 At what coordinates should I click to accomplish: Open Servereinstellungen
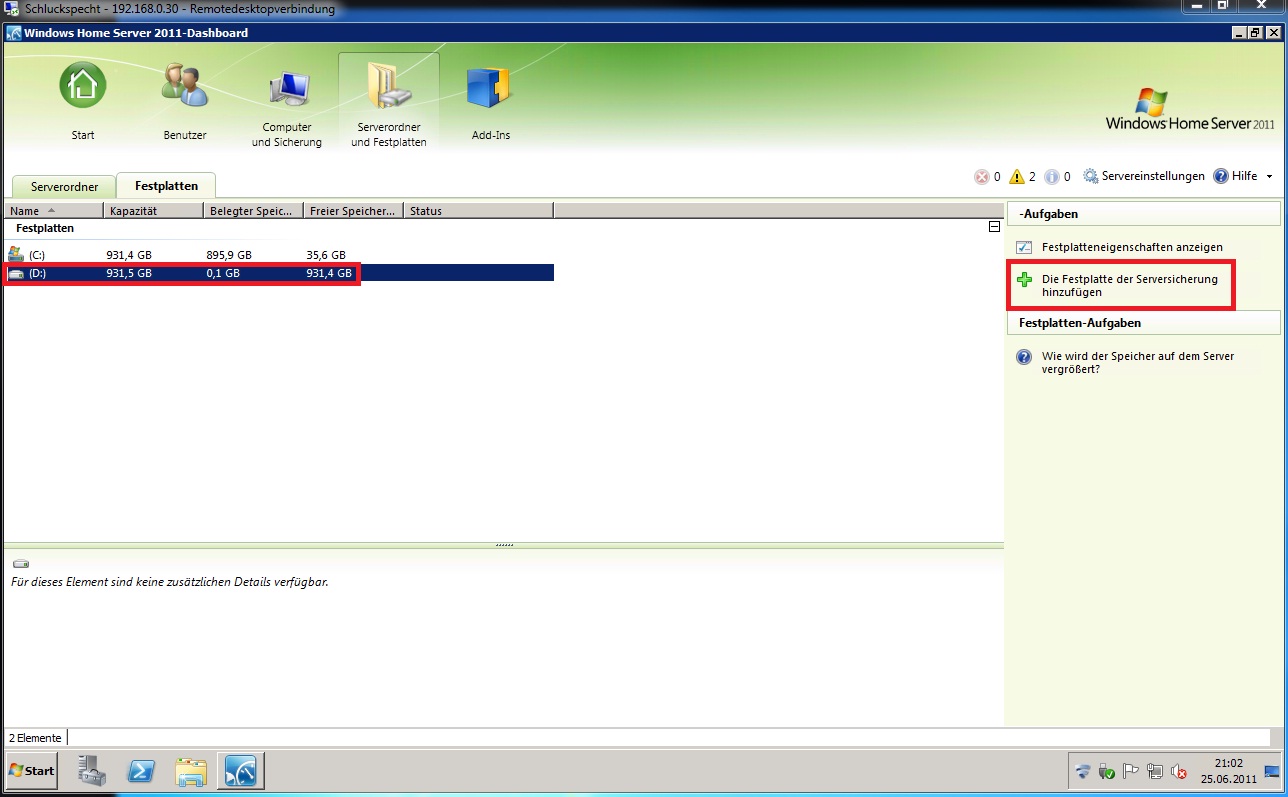[x=1153, y=176]
